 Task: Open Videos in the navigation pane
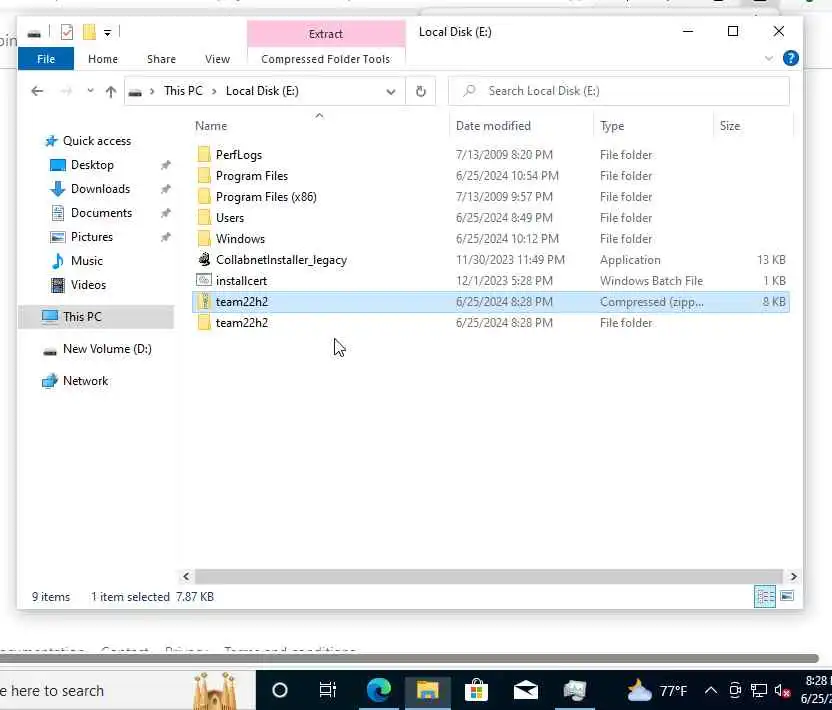pos(88,284)
